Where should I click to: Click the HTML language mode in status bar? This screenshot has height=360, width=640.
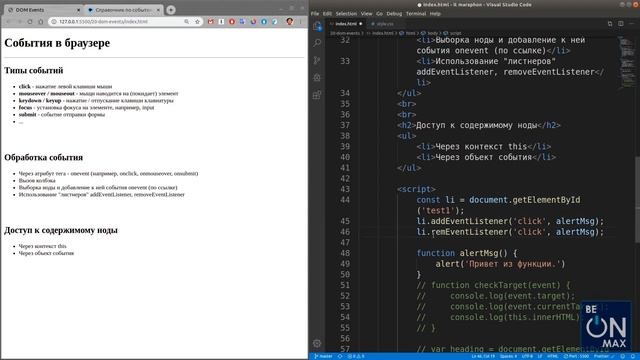552,356
